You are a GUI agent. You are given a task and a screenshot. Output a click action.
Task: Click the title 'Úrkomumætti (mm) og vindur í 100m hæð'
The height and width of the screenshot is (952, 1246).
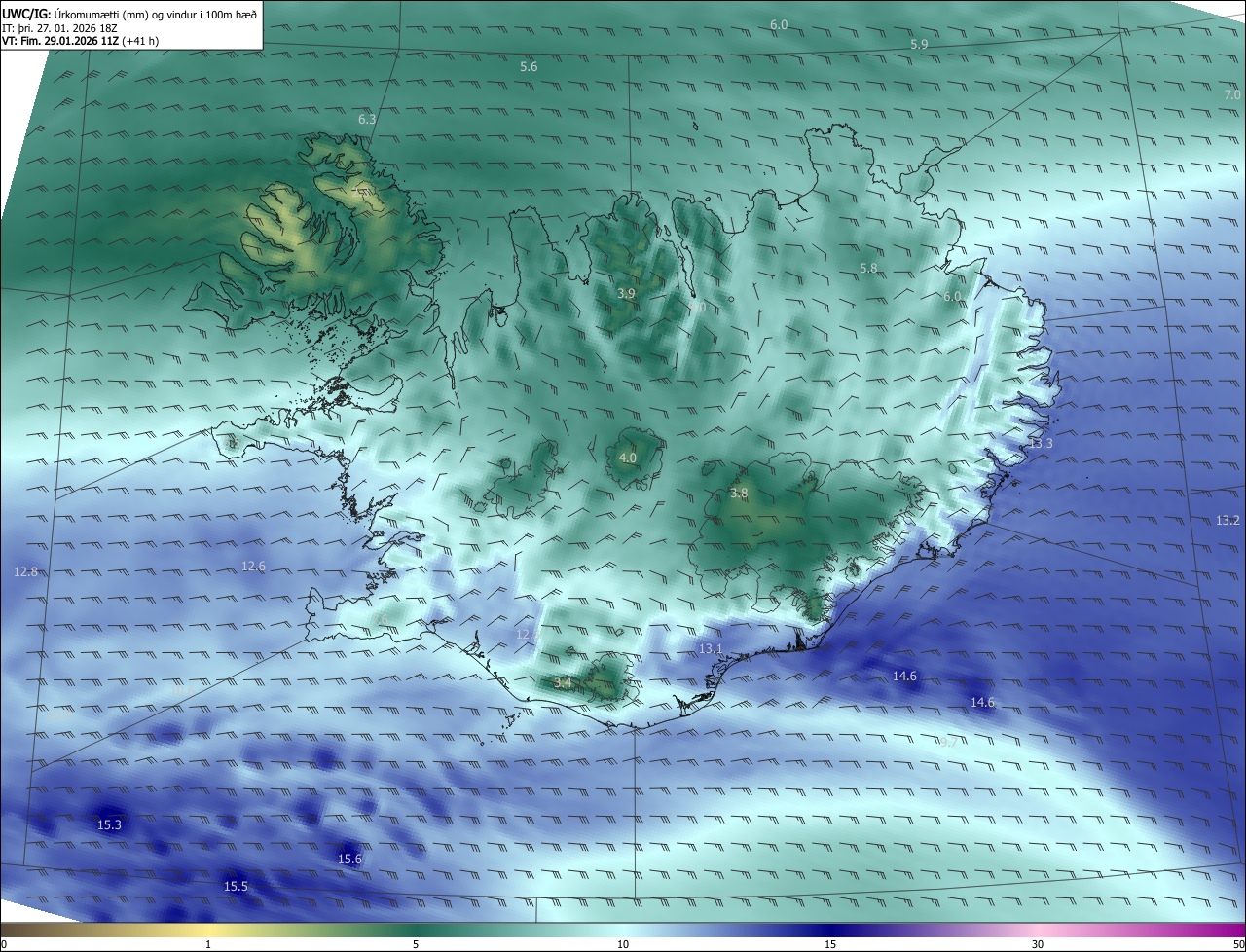click(x=155, y=14)
